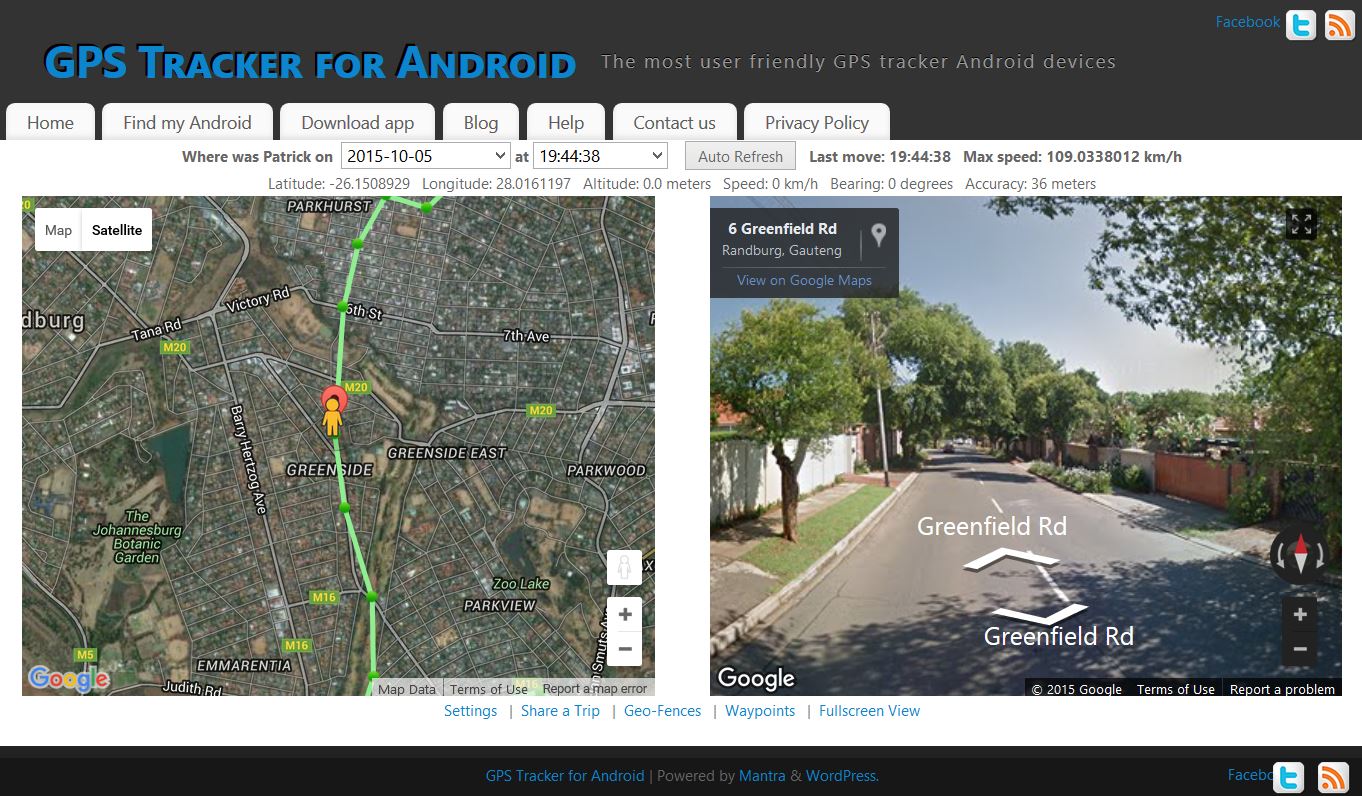Image resolution: width=1362 pixels, height=796 pixels.
Task: Enter fullscreen in the Street View panel
Action: [1301, 224]
